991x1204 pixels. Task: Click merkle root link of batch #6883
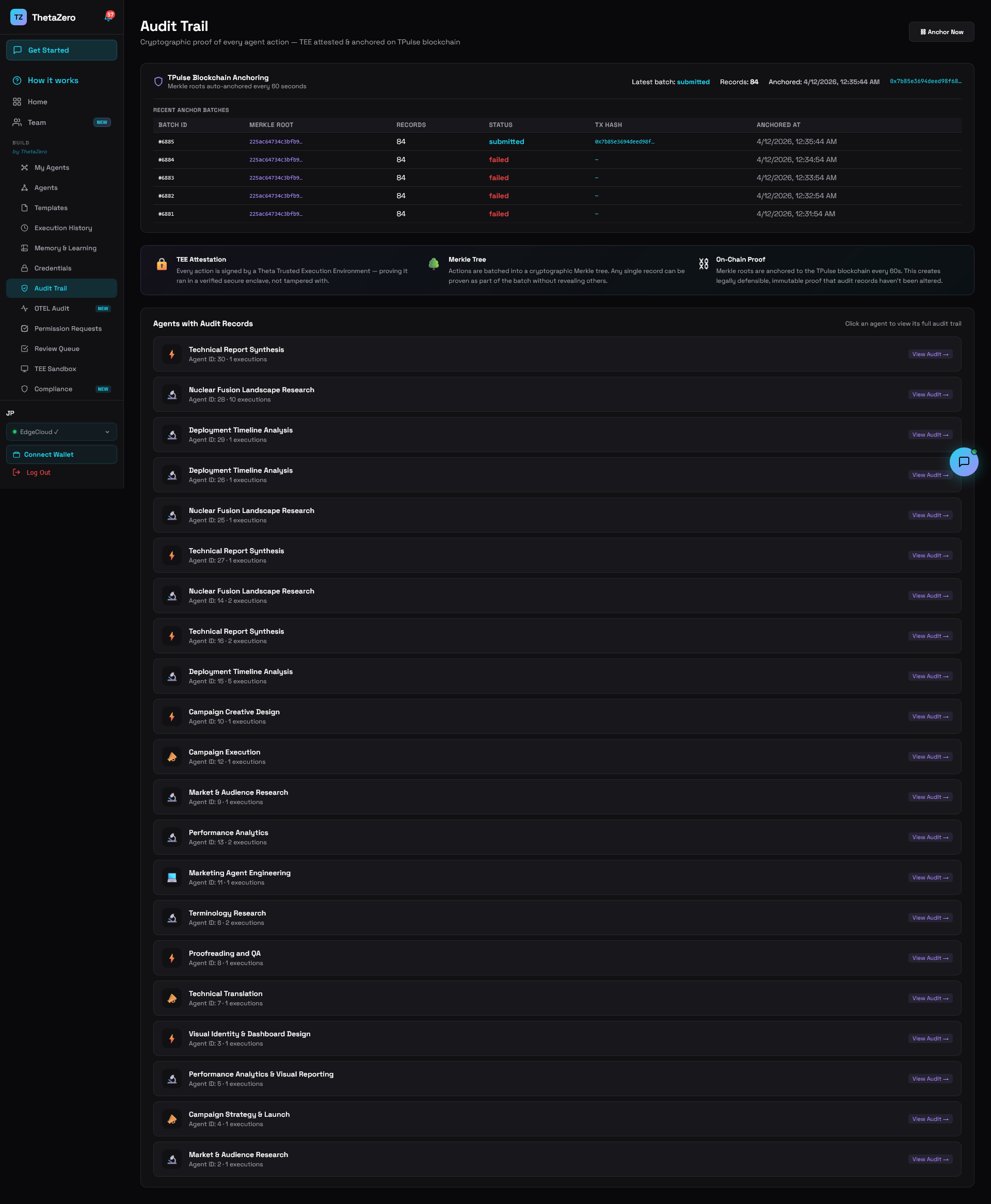[x=276, y=178]
